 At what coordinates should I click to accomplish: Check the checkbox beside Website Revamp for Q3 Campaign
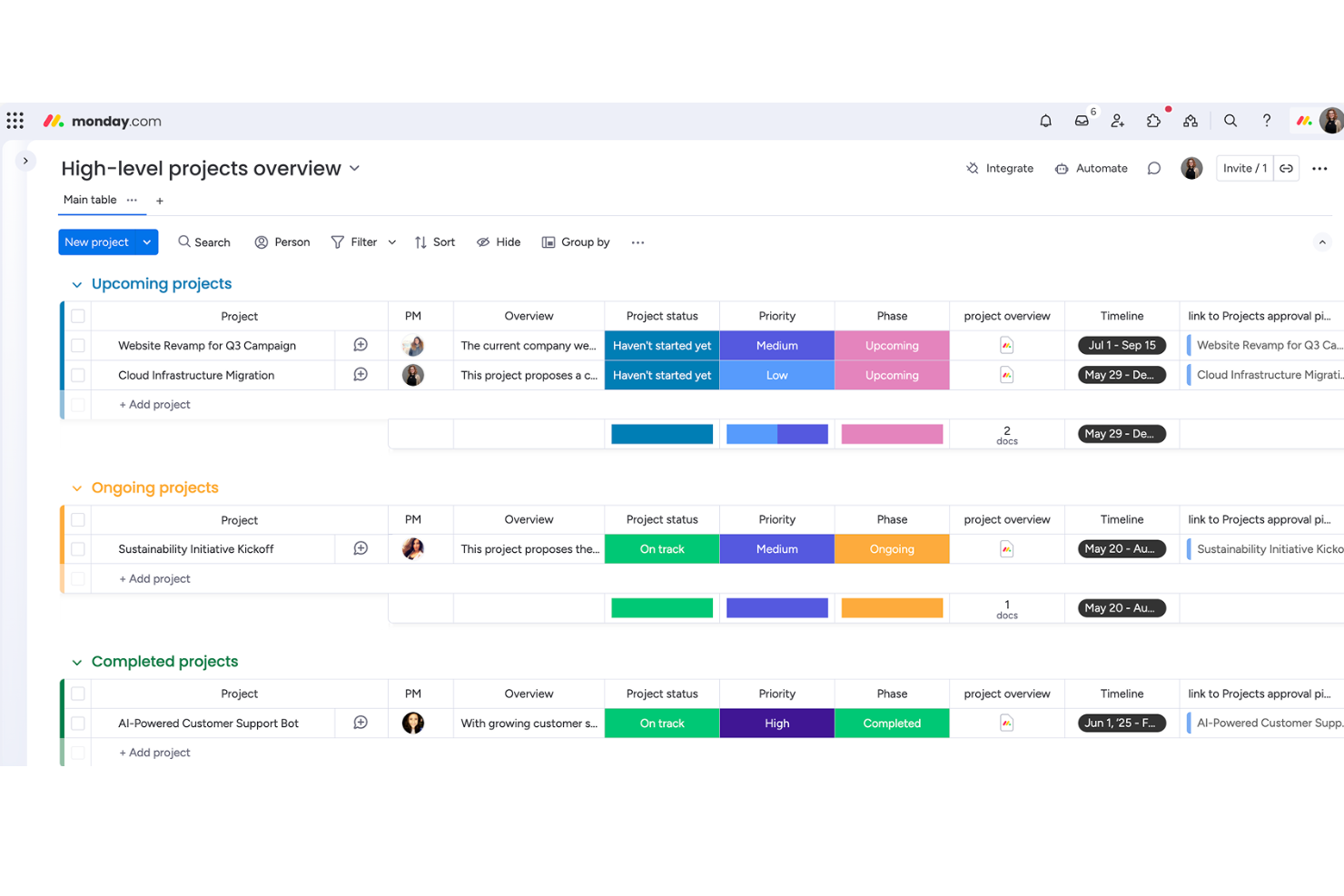click(x=78, y=345)
